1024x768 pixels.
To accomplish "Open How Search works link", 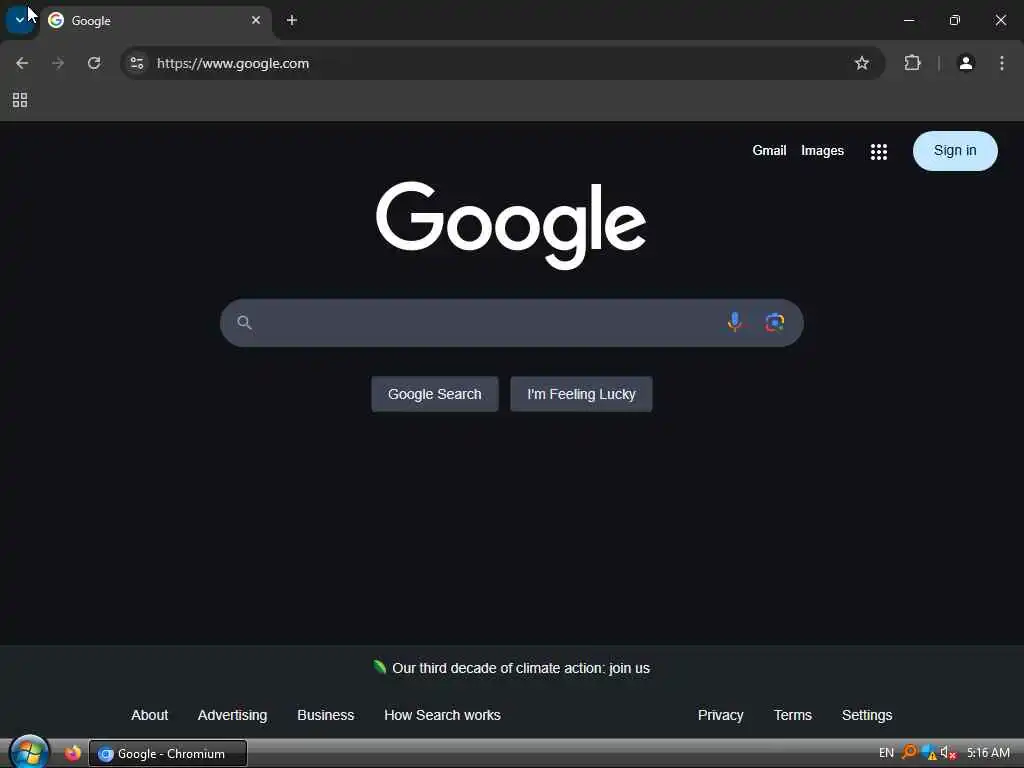I will click(442, 715).
